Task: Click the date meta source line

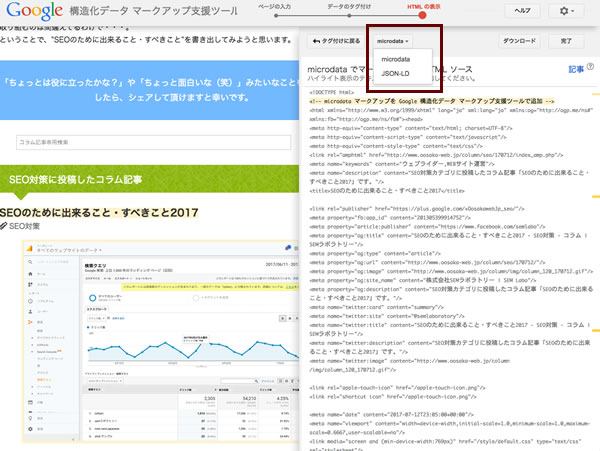Action: pyautogui.click(x=391, y=415)
